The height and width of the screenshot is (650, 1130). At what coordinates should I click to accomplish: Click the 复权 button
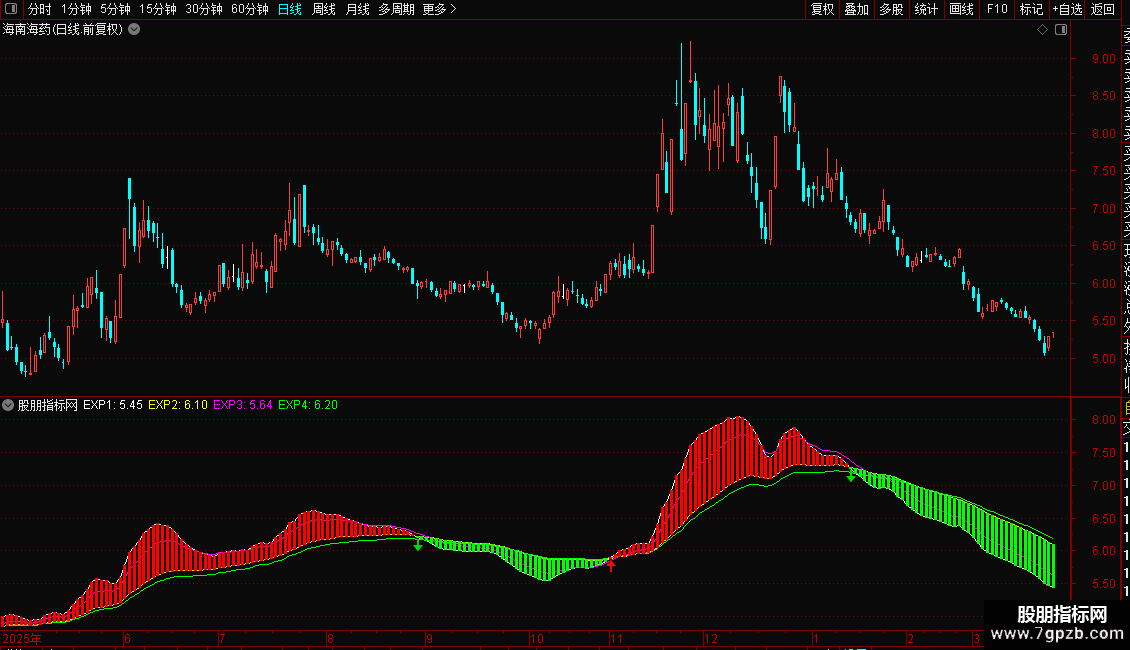click(x=822, y=9)
